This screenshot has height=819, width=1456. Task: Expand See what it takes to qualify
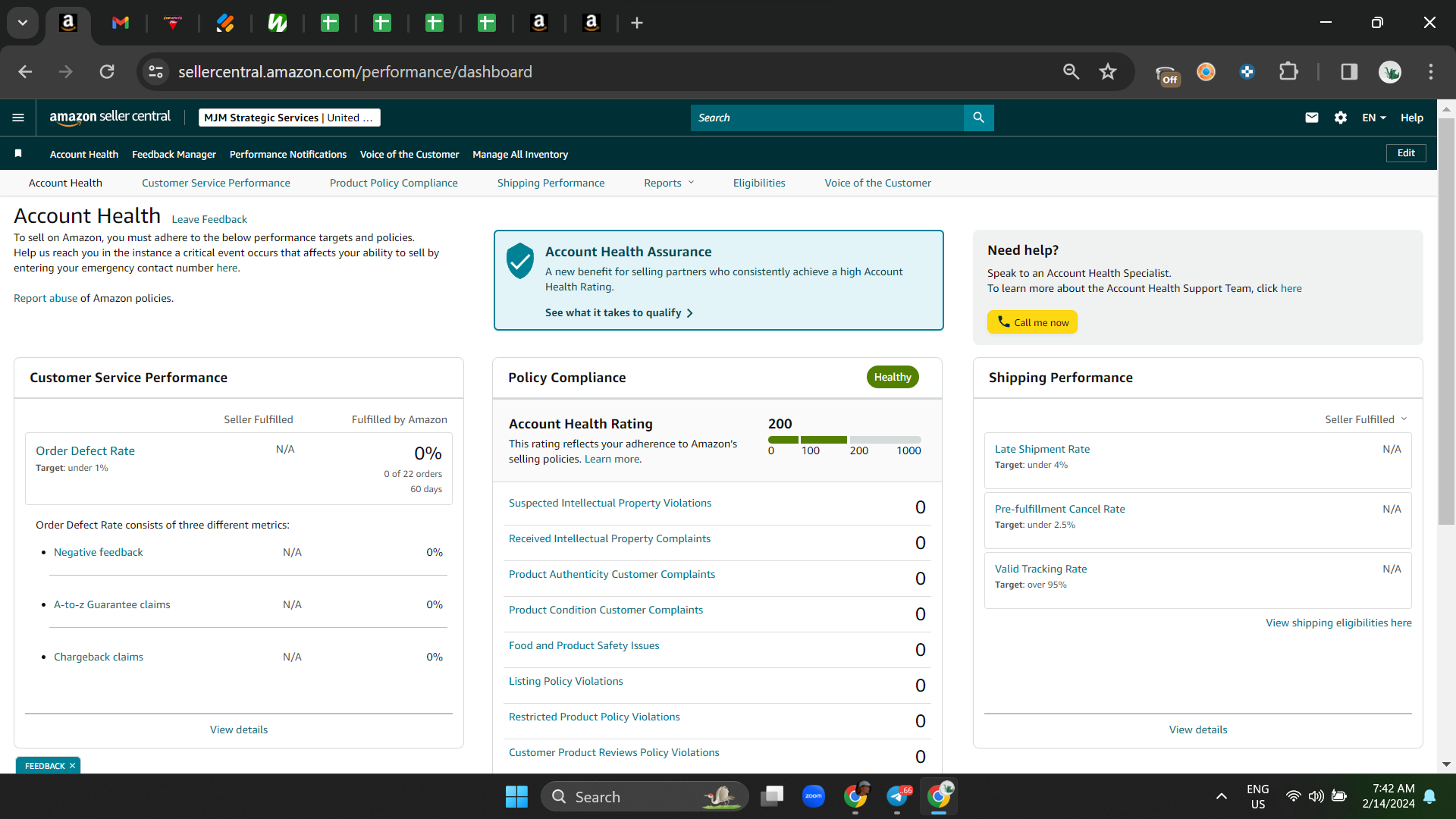tap(619, 312)
